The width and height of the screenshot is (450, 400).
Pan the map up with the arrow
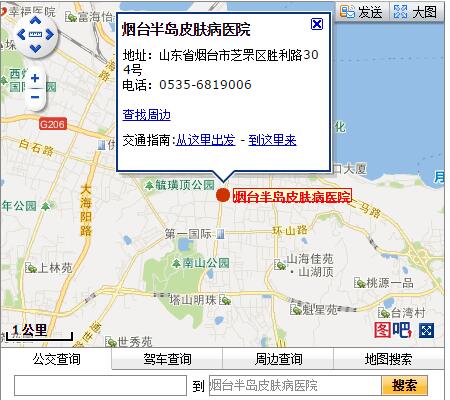pos(35,21)
